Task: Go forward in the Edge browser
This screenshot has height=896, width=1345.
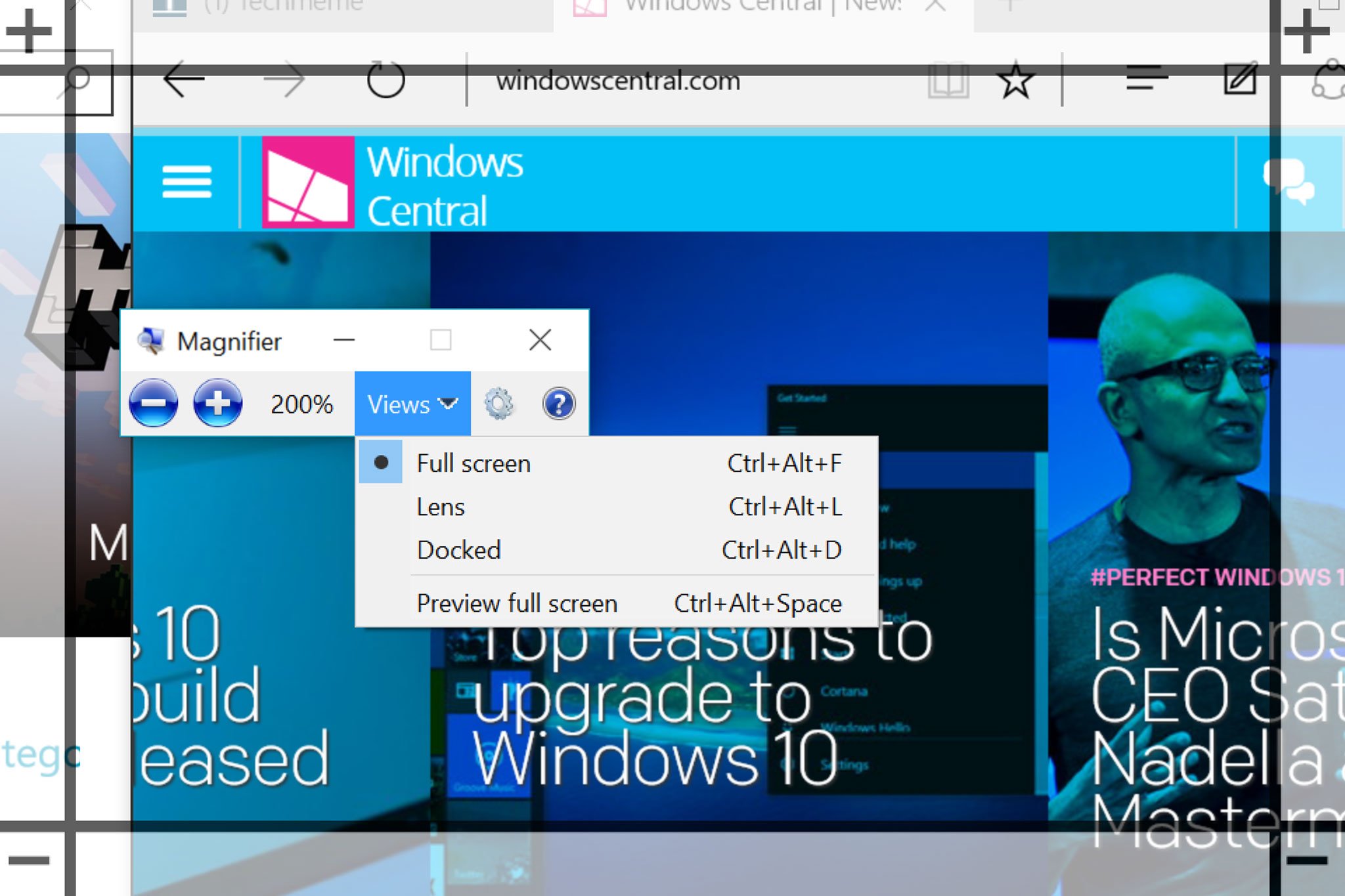Action: [x=284, y=80]
